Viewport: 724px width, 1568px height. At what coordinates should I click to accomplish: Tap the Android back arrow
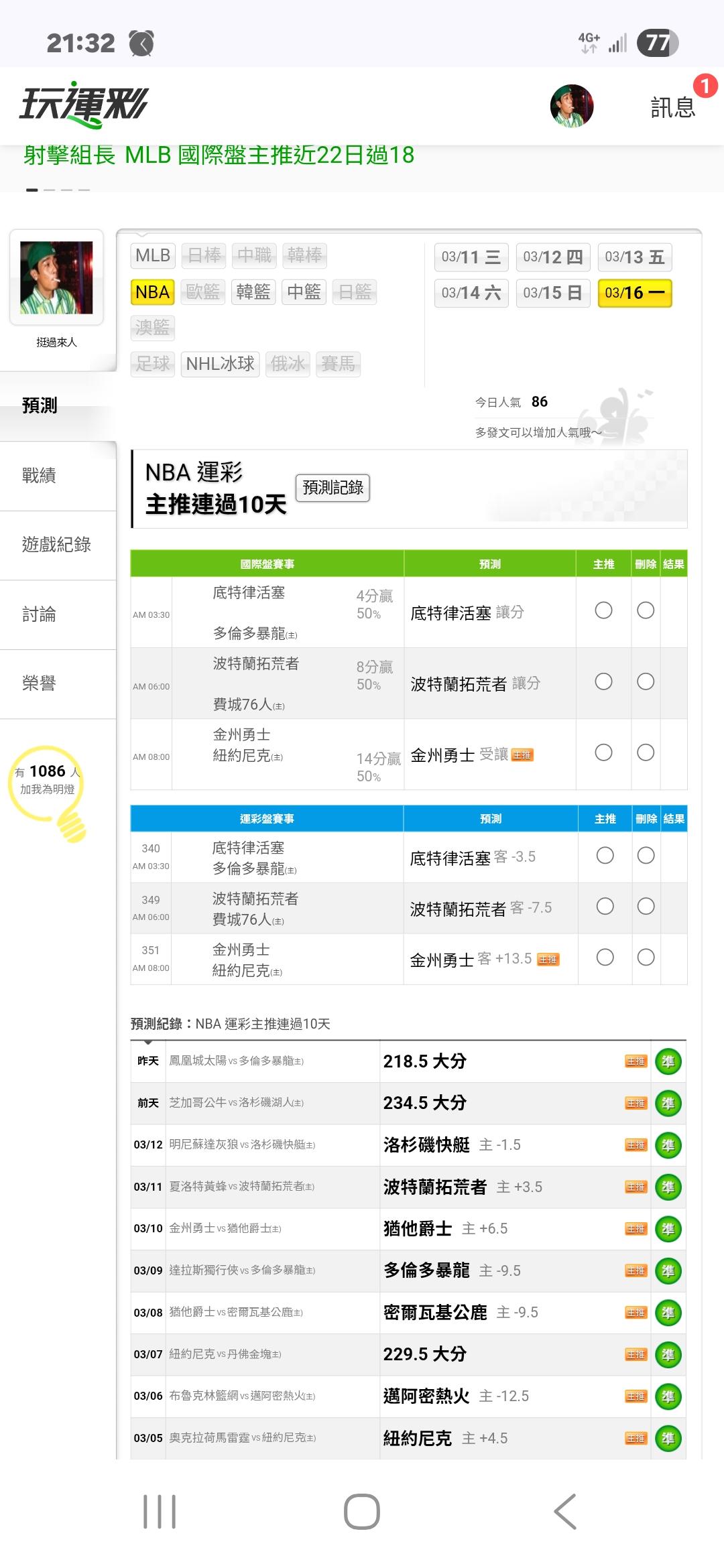pyautogui.click(x=565, y=1512)
